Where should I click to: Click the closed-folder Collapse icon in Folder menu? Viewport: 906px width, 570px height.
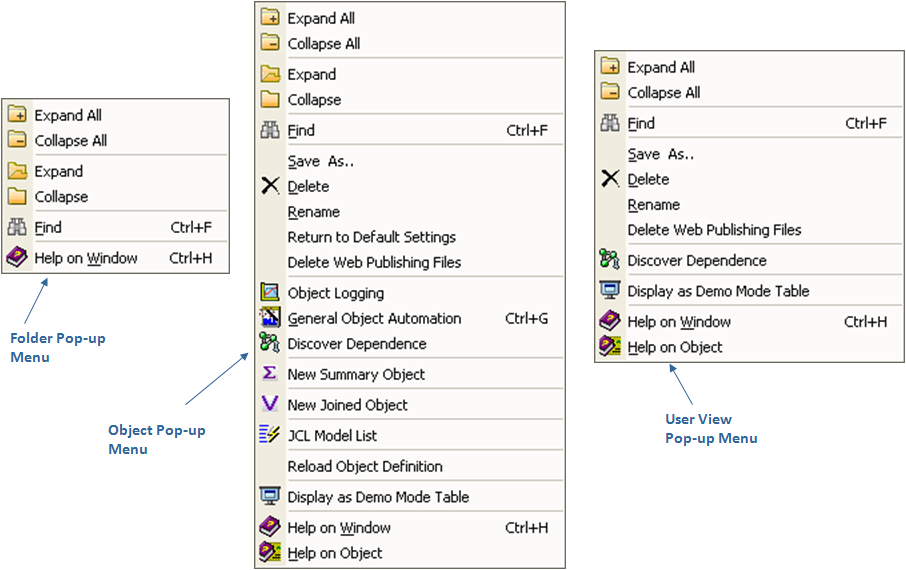click(17, 197)
